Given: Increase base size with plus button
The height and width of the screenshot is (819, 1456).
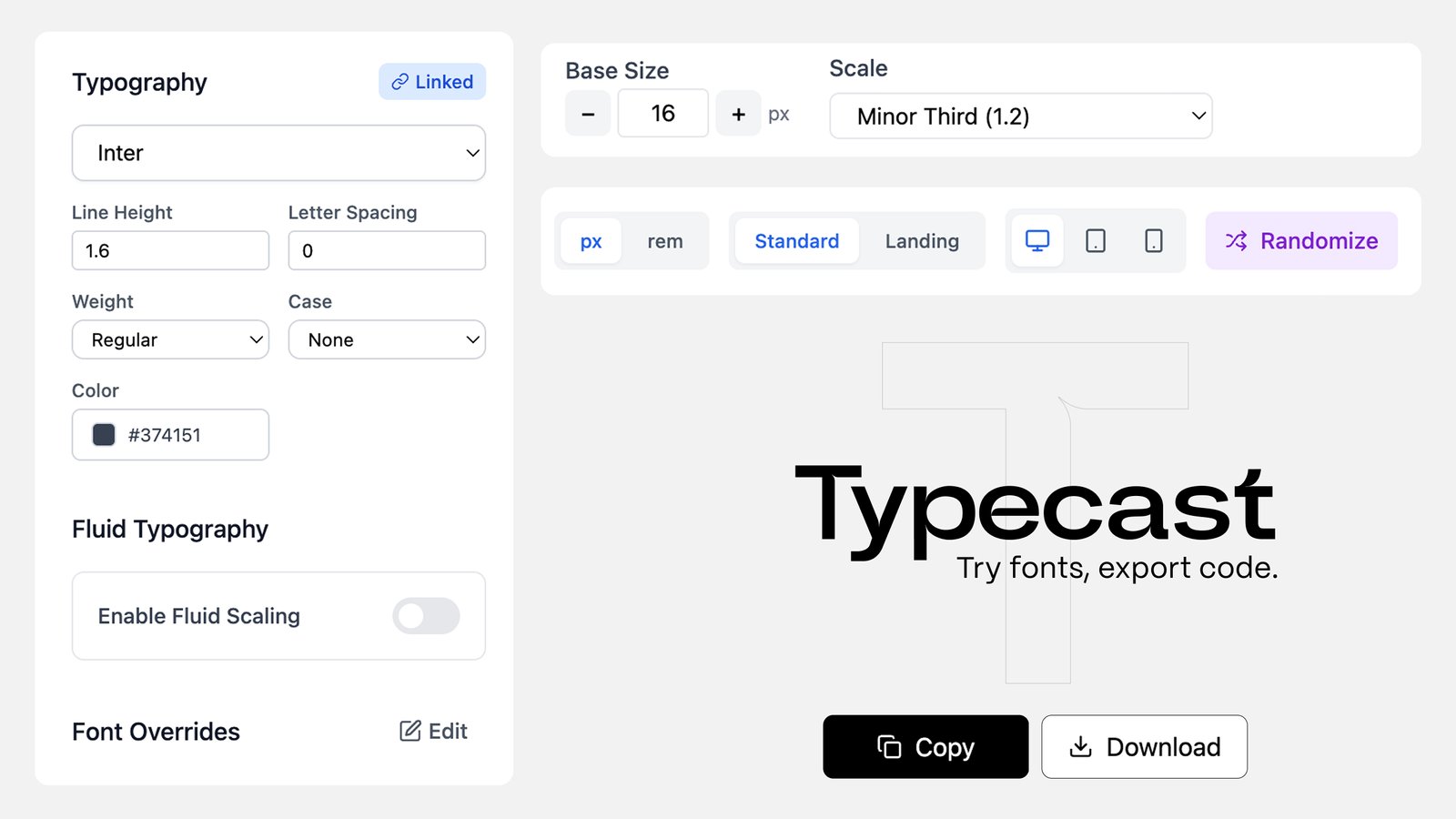Looking at the screenshot, I should (x=738, y=114).
